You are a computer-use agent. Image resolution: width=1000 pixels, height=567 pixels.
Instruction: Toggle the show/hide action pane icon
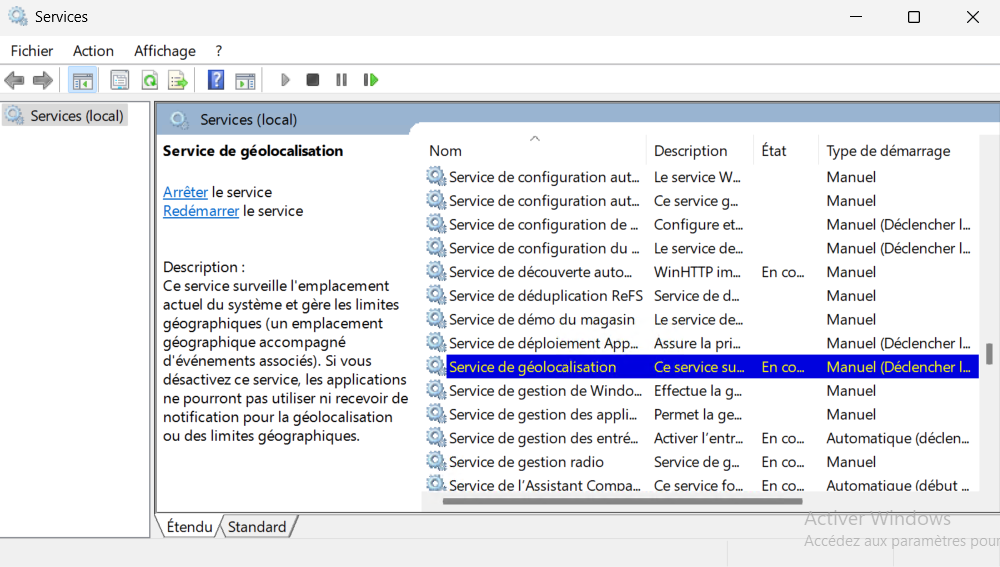(x=245, y=80)
